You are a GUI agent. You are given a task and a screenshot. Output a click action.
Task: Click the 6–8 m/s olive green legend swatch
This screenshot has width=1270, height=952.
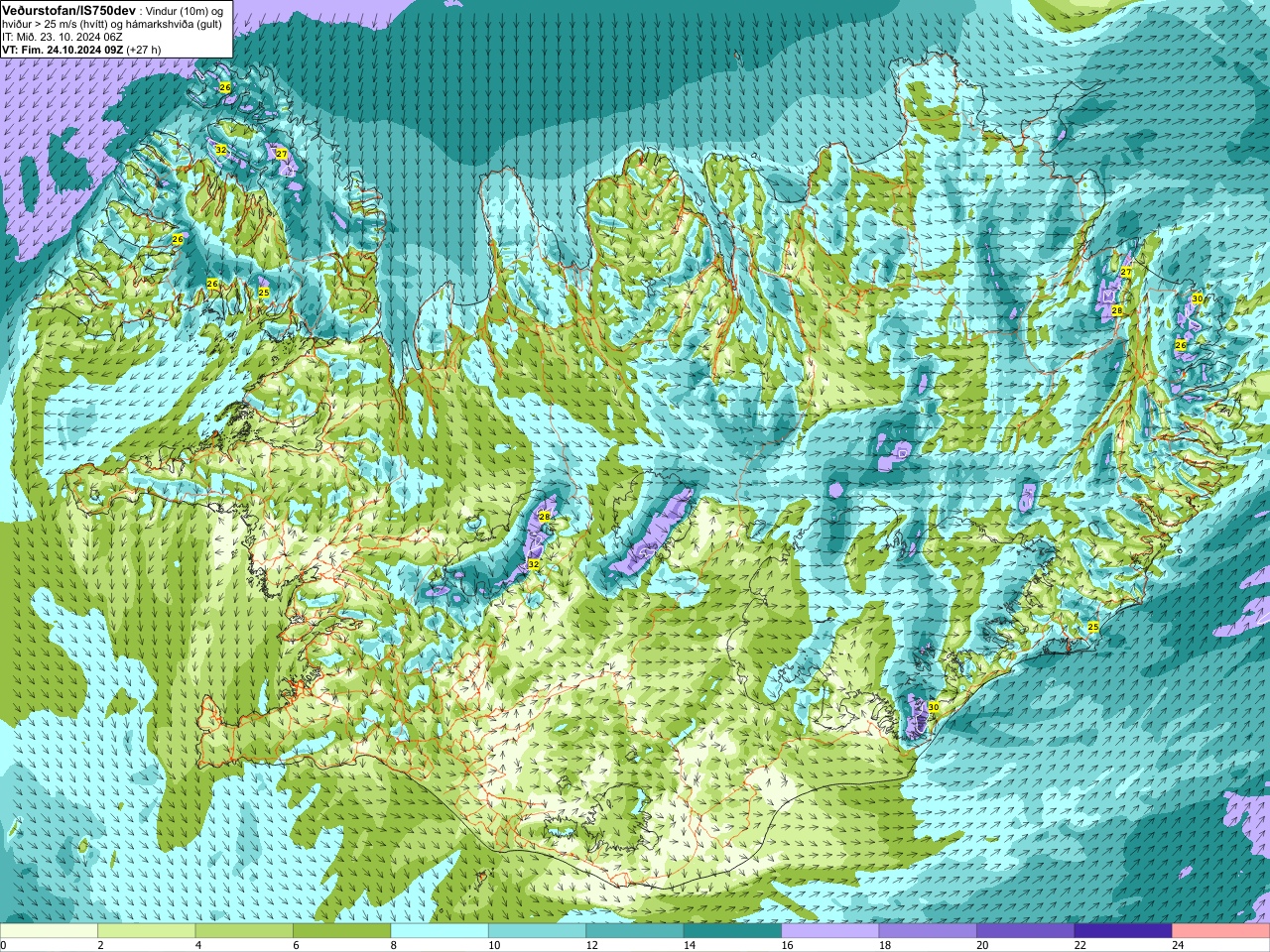tap(341, 930)
